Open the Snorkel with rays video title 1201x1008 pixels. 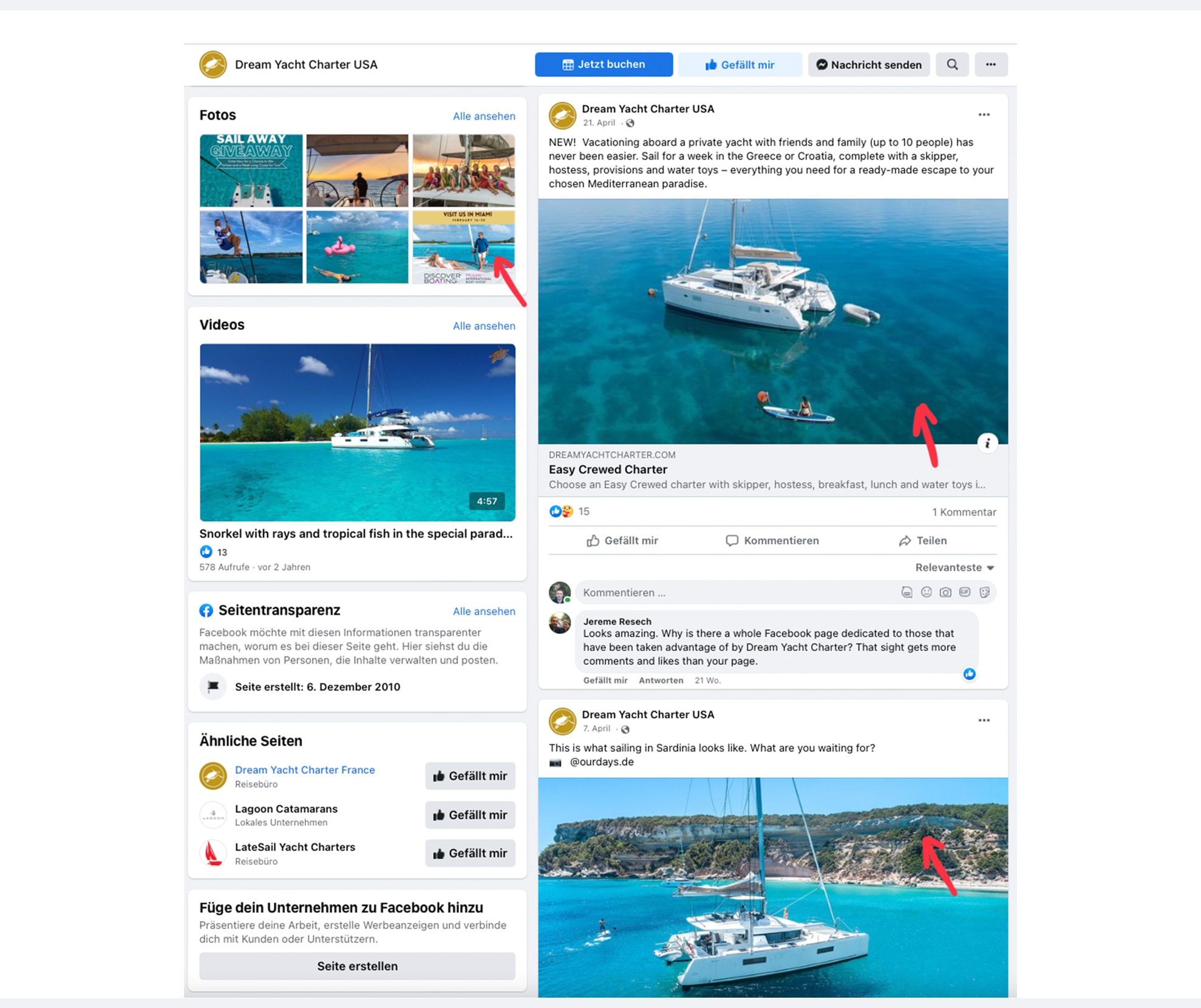tap(356, 533)
